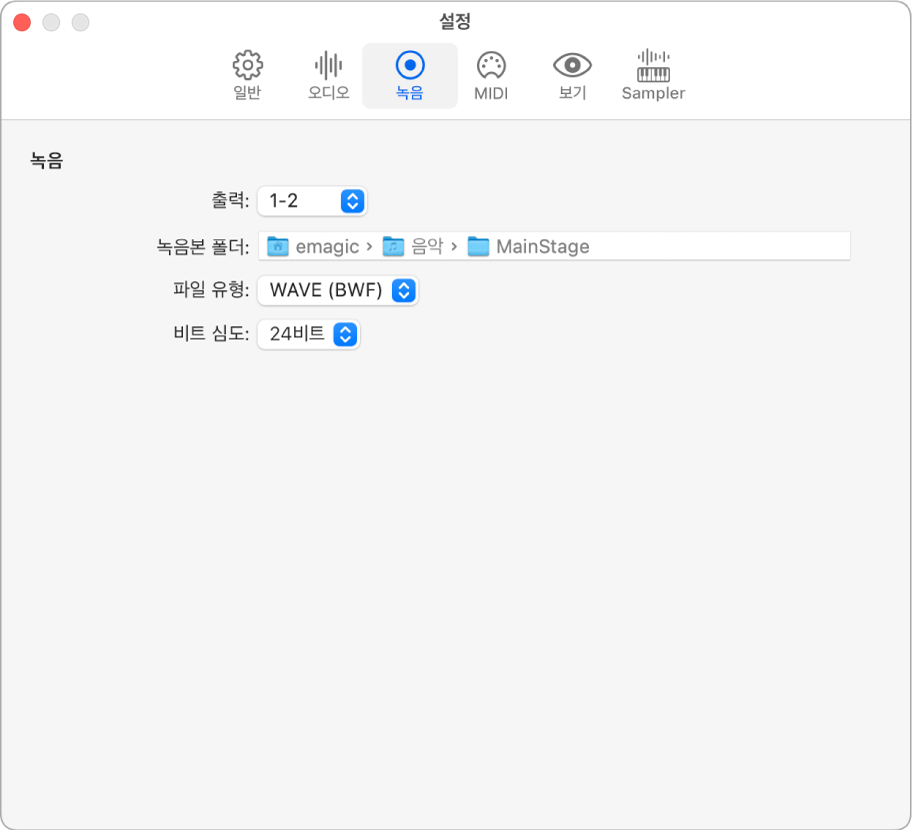Click the 출력 label

pyautogui.click(x=230, y=201)
